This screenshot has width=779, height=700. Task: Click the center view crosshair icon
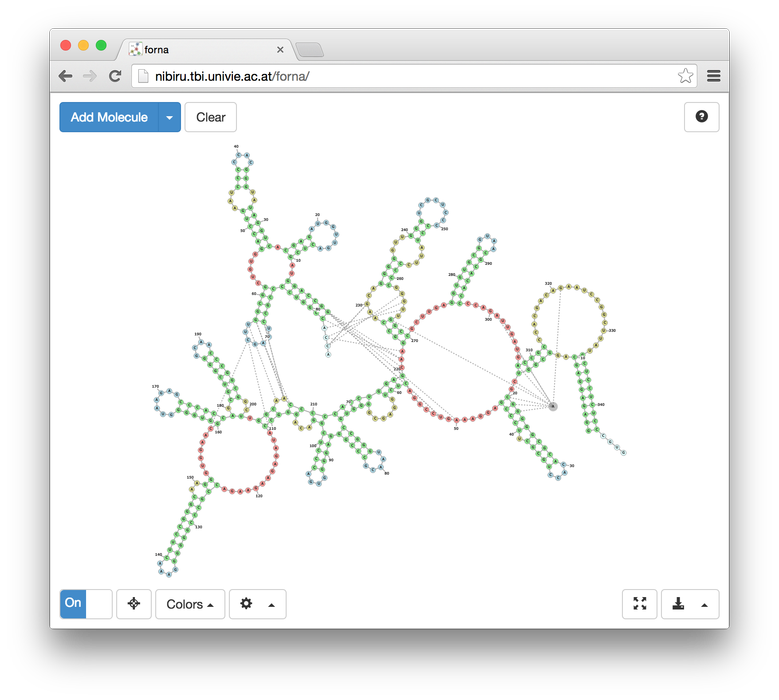(x=134, y=604)
